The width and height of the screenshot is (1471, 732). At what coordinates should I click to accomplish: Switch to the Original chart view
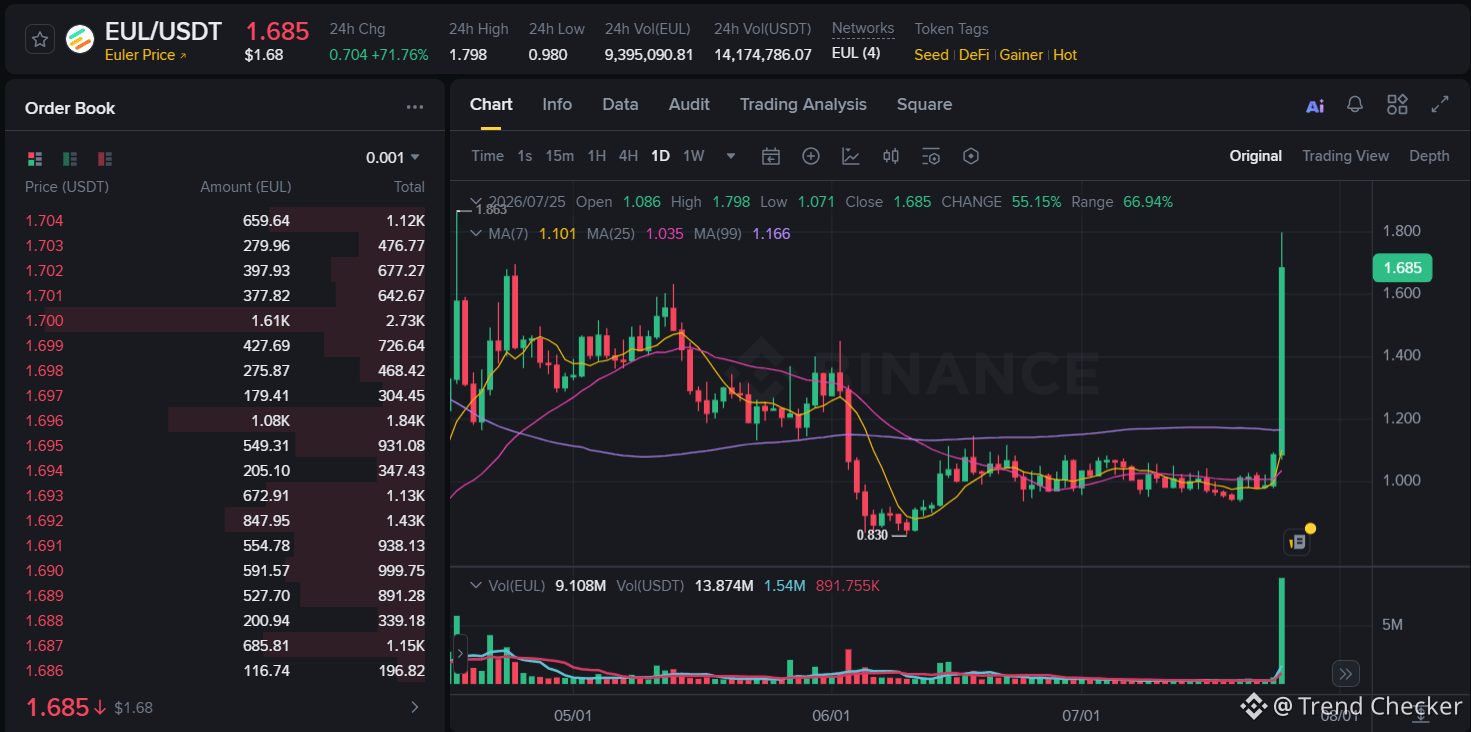point(1256,156)
